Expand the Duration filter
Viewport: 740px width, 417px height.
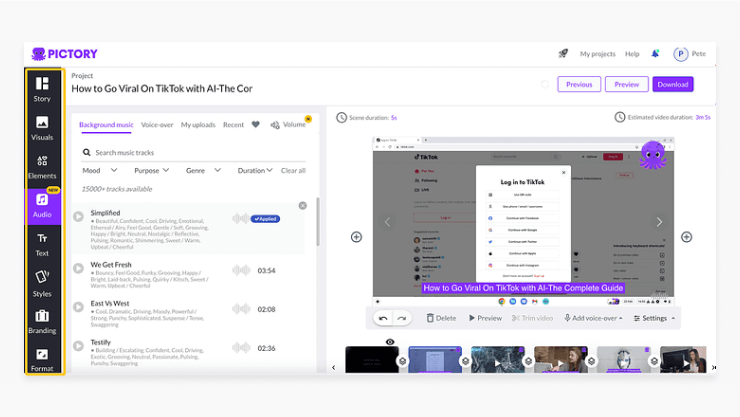255,170
